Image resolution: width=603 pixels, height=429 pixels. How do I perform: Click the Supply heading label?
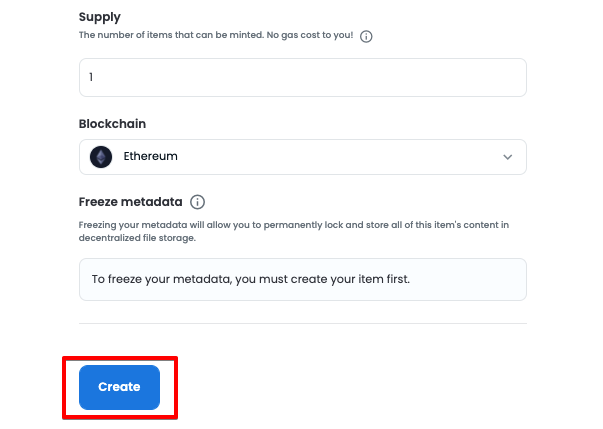[x=101, y=16]
